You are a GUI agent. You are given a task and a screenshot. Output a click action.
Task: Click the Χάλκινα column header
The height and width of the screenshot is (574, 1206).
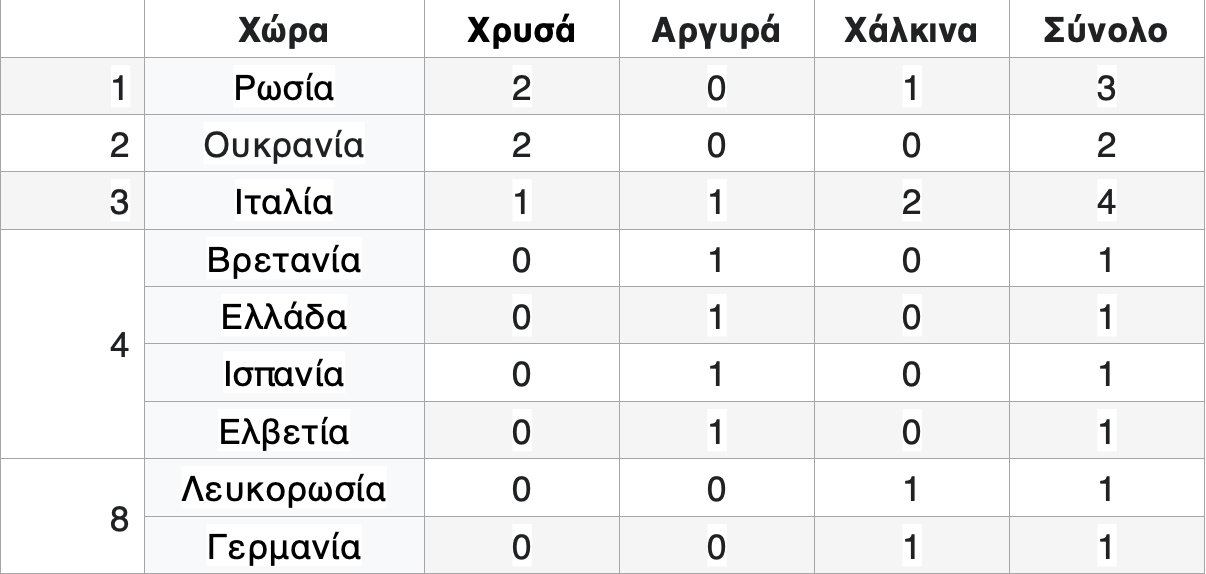[910, 31]
